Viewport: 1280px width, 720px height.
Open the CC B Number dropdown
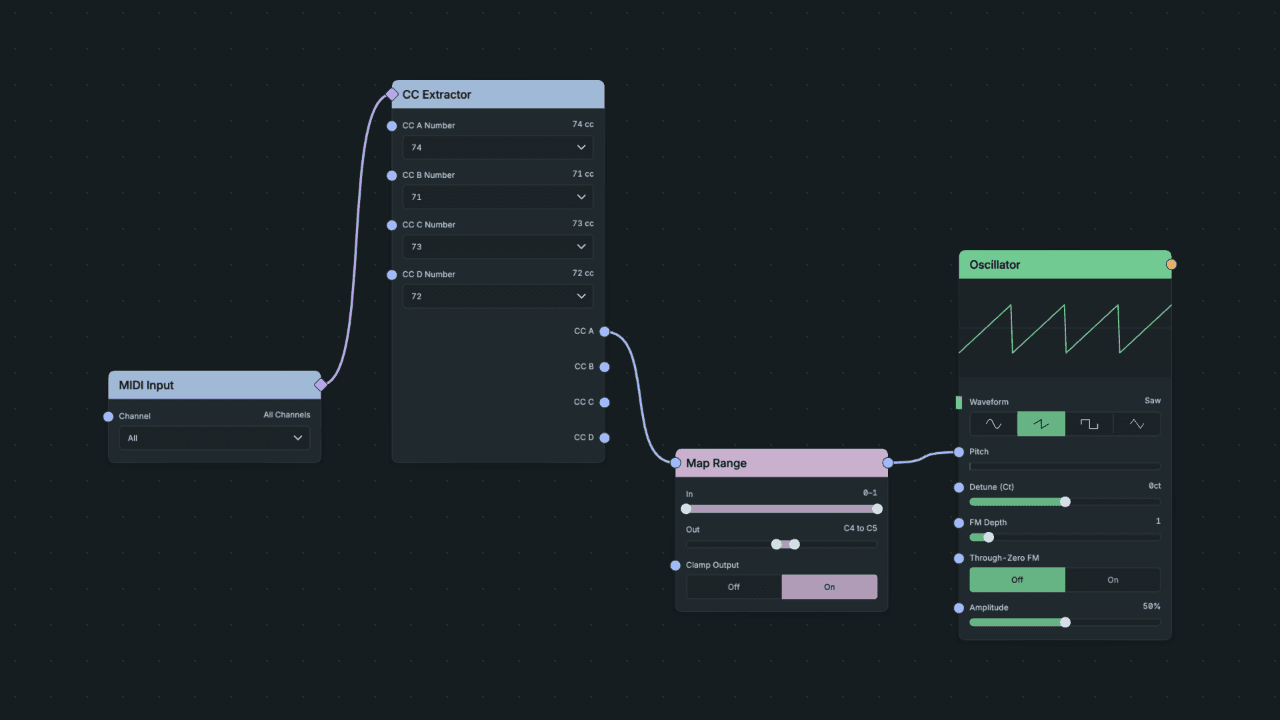tap(498, 197)
